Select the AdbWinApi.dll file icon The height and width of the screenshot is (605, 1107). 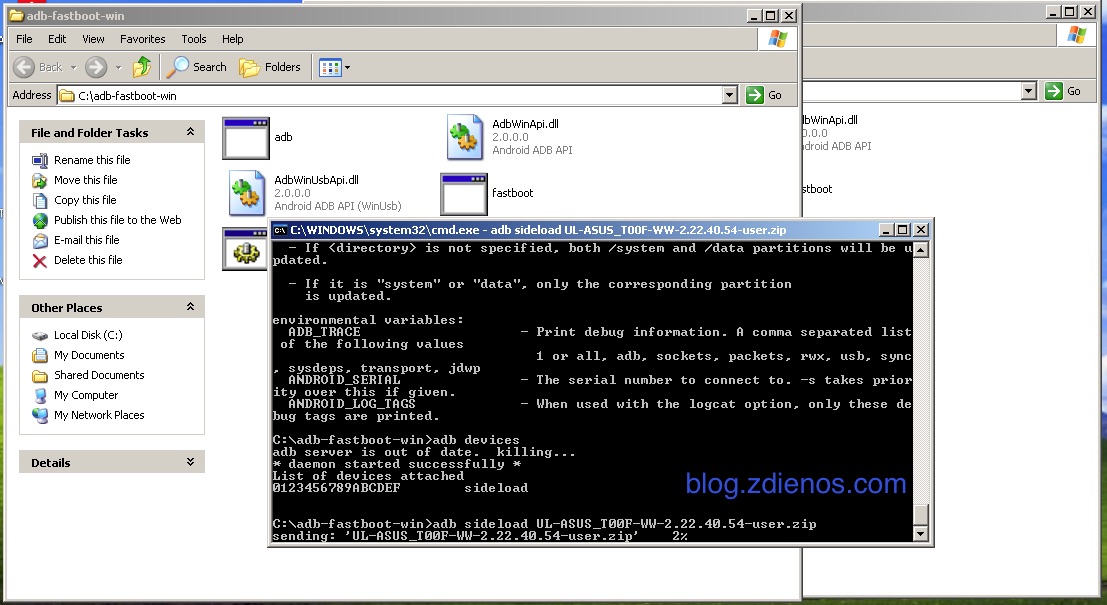pos(465,137)
